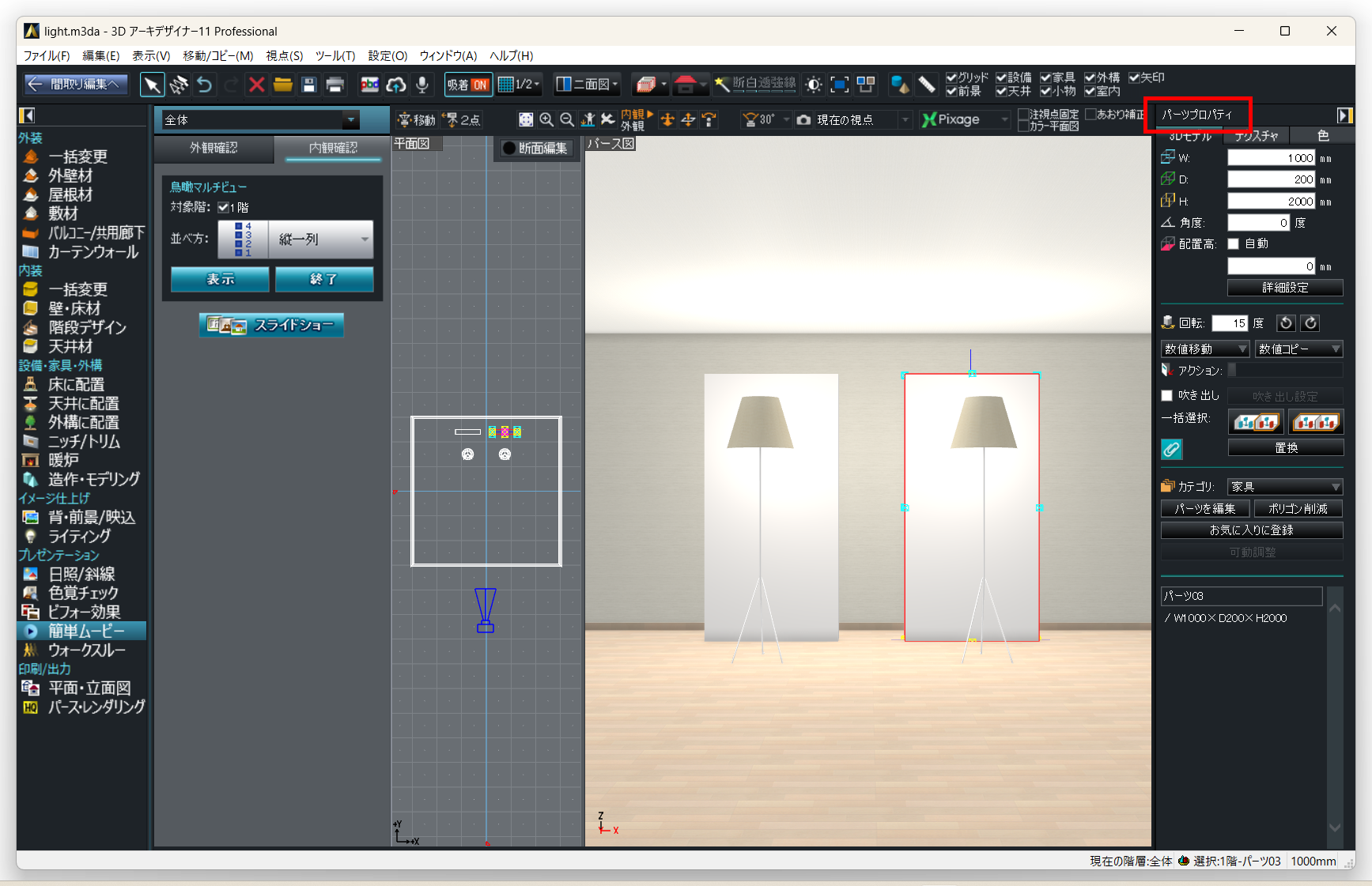1372x886 pixels.
Task: Click the measuring ruler tool icon
Action: tap(926, 85)
